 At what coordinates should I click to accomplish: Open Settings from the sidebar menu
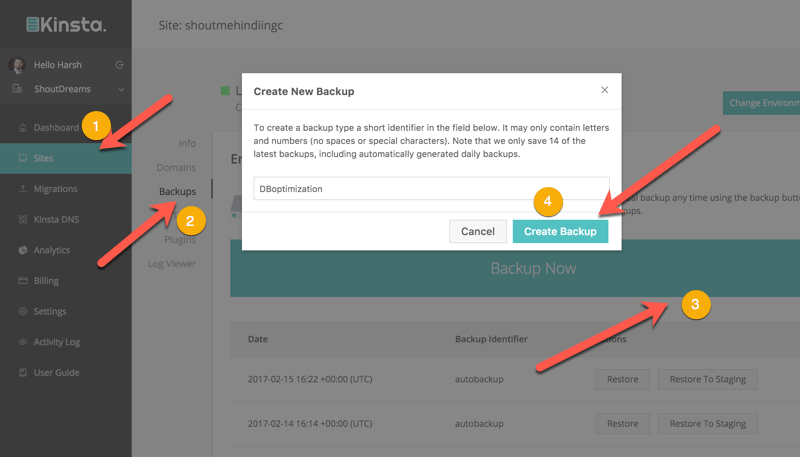pos(50,311)
